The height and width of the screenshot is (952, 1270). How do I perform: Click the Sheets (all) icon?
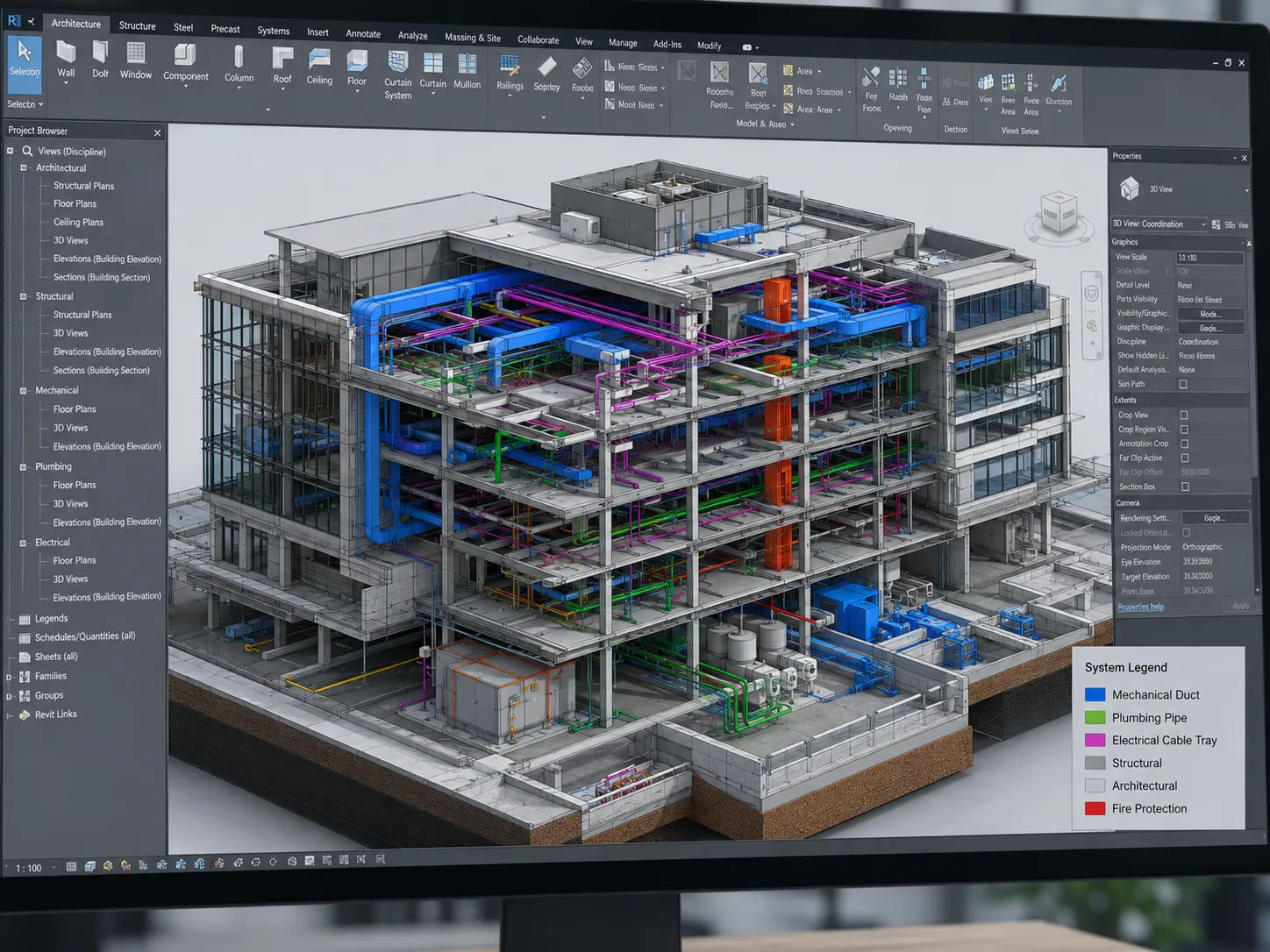pos(25,657)
